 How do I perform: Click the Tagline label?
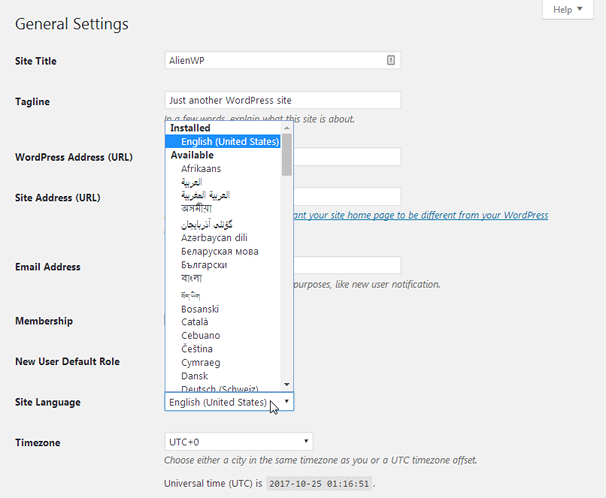[x=32, y=102]
